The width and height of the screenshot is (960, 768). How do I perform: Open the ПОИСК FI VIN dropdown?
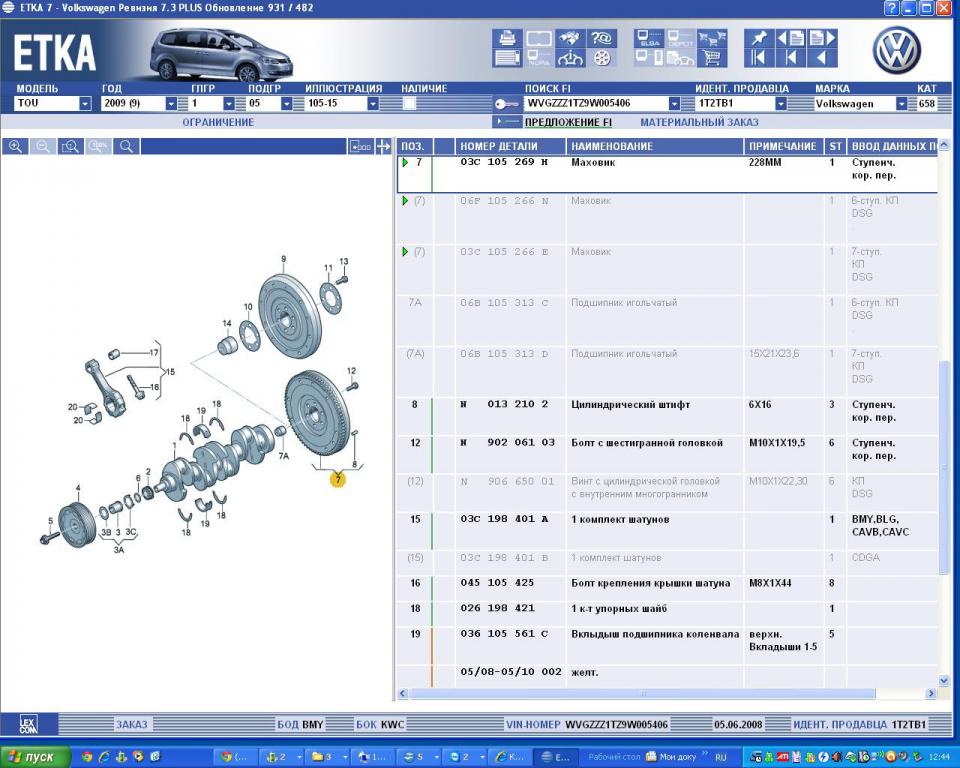click(x=674, y=104)
